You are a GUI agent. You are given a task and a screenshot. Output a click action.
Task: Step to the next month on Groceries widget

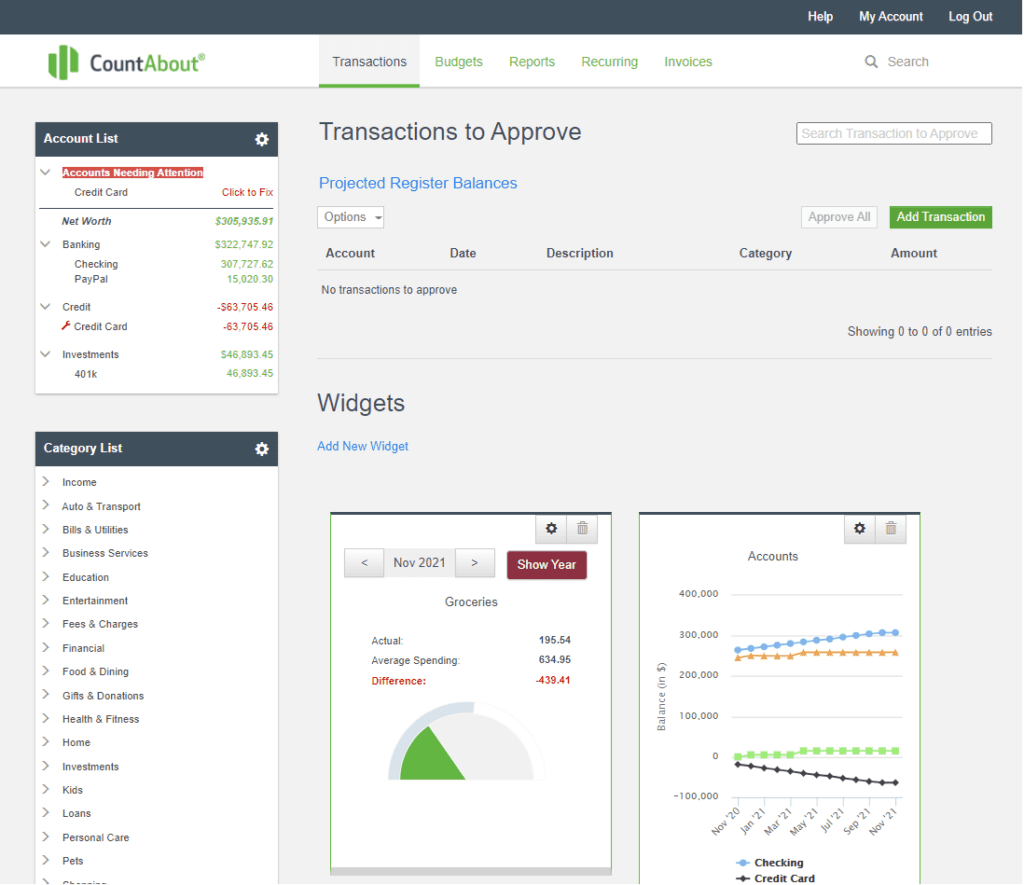pos(474,563)
